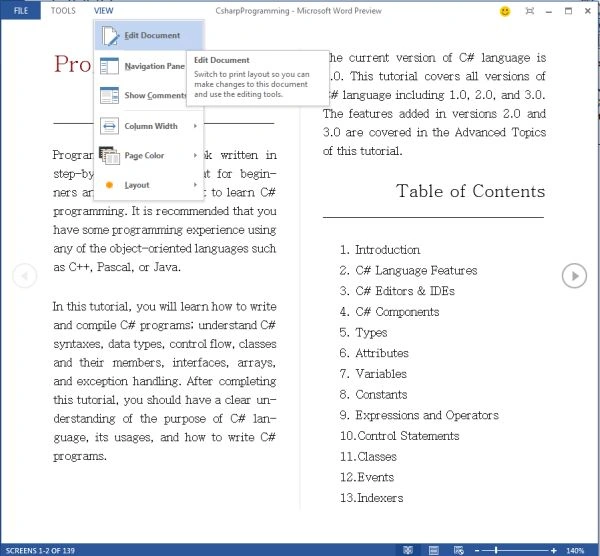The image size is (600, 556).
Task: Maximize the Word window
Action: pos(568,11)
